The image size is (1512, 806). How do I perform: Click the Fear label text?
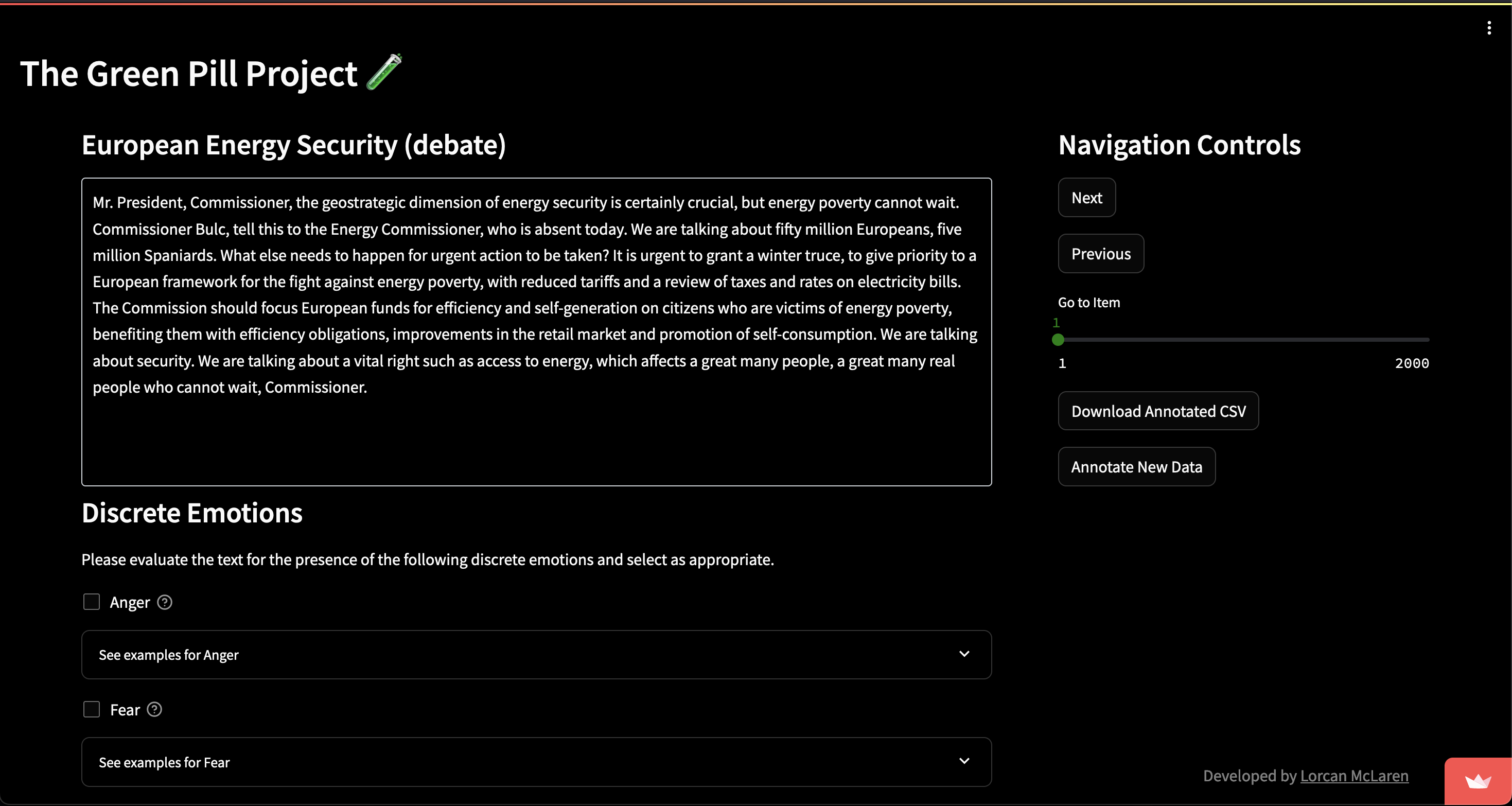tap(125, 710)
